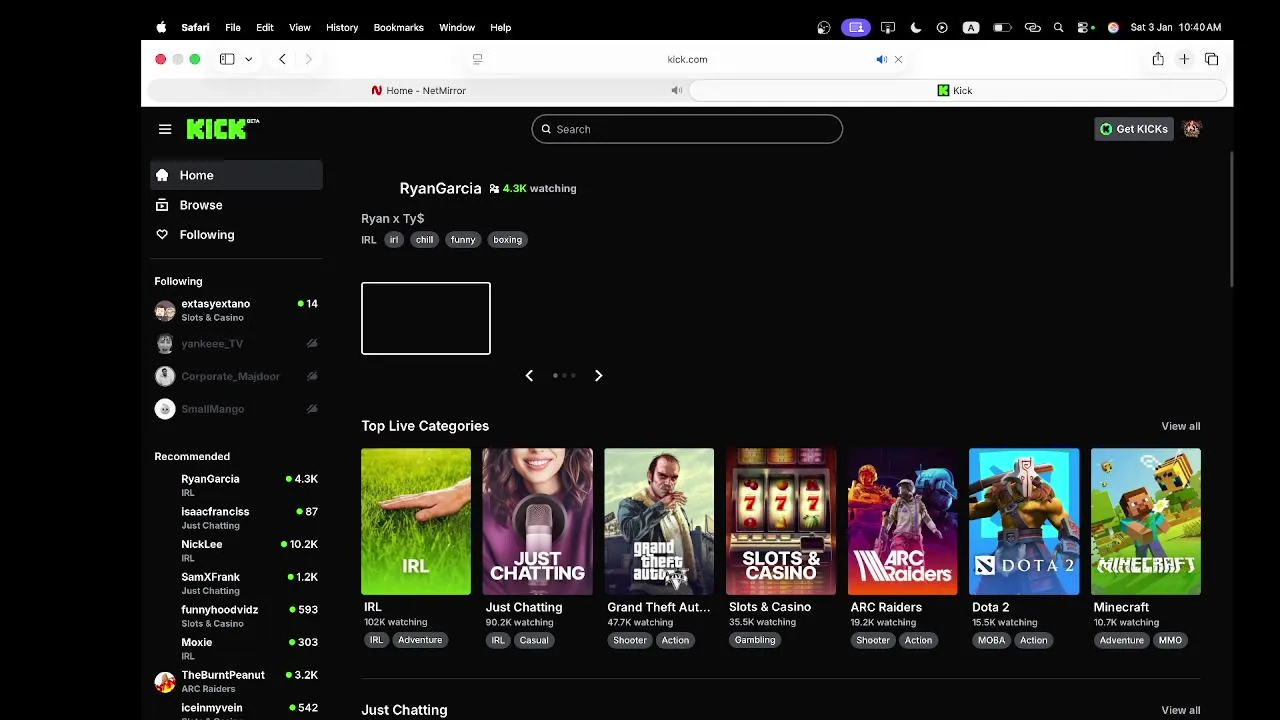Screen dimensions: 1280x720
Task: Open Minecraft category card
Action: click(1146, 521)
